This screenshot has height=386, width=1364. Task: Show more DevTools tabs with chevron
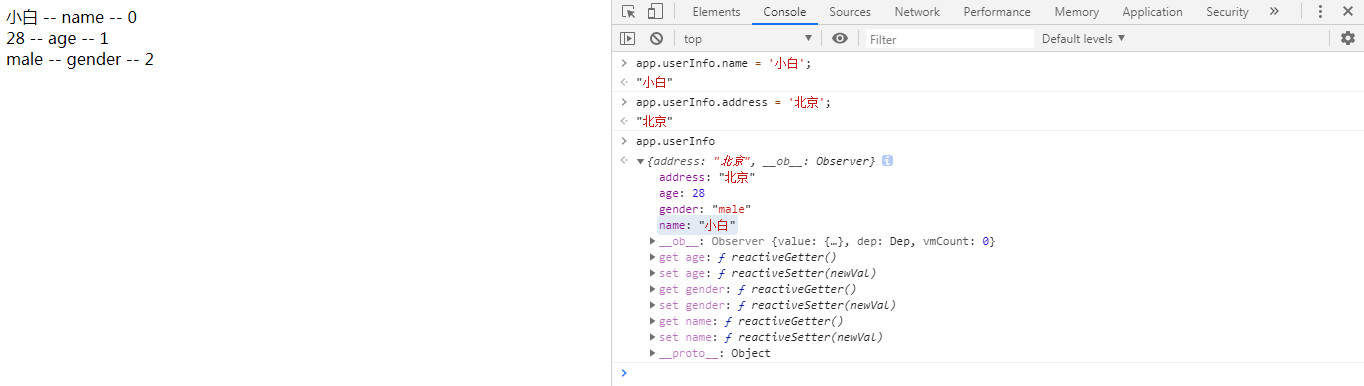(x=1274, y=12)
